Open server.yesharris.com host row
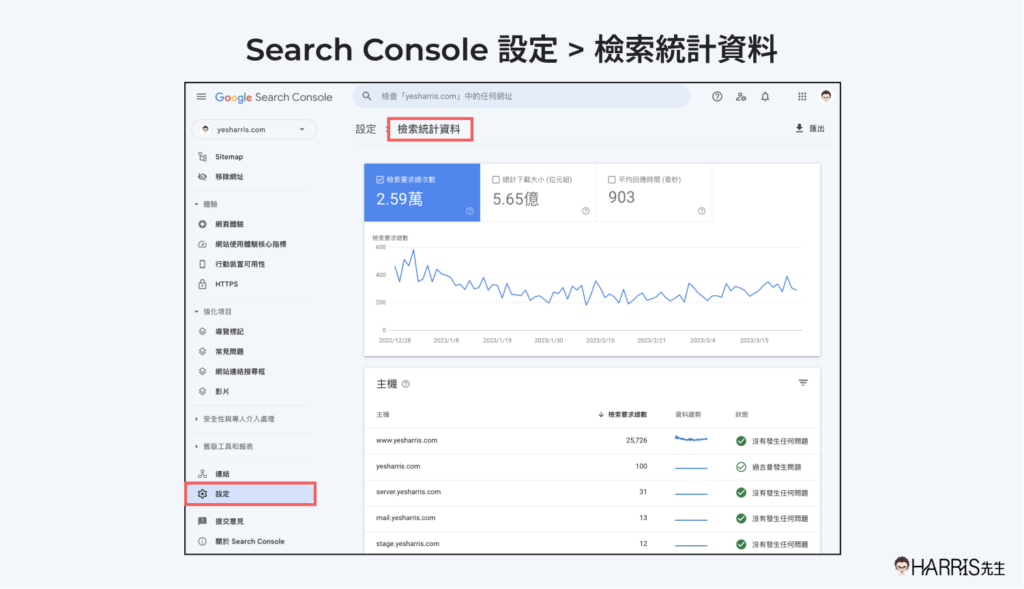This screenshot has width=1024, height=589. [592, 492]
